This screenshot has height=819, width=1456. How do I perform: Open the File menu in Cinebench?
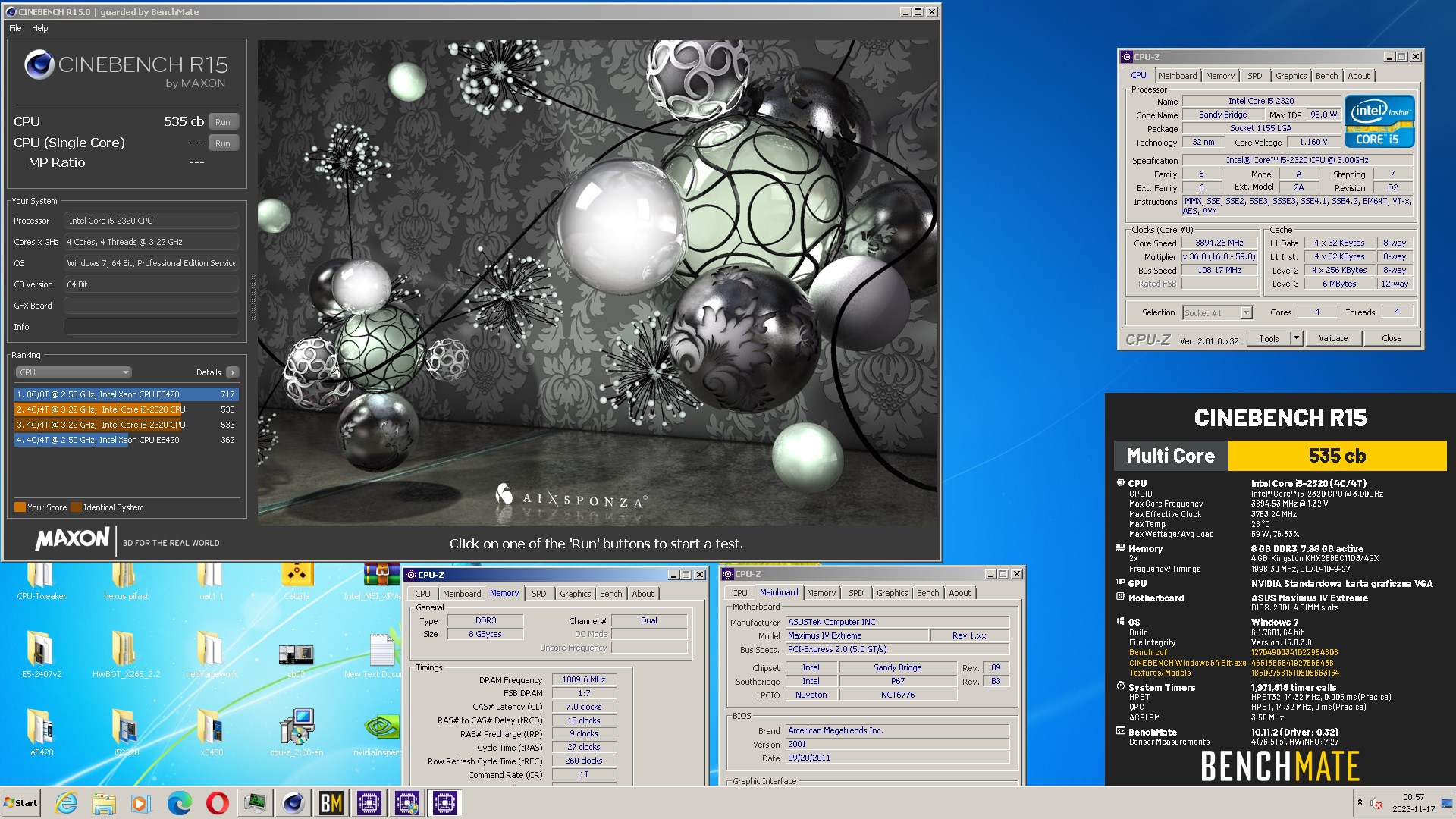tap(15, 28)
